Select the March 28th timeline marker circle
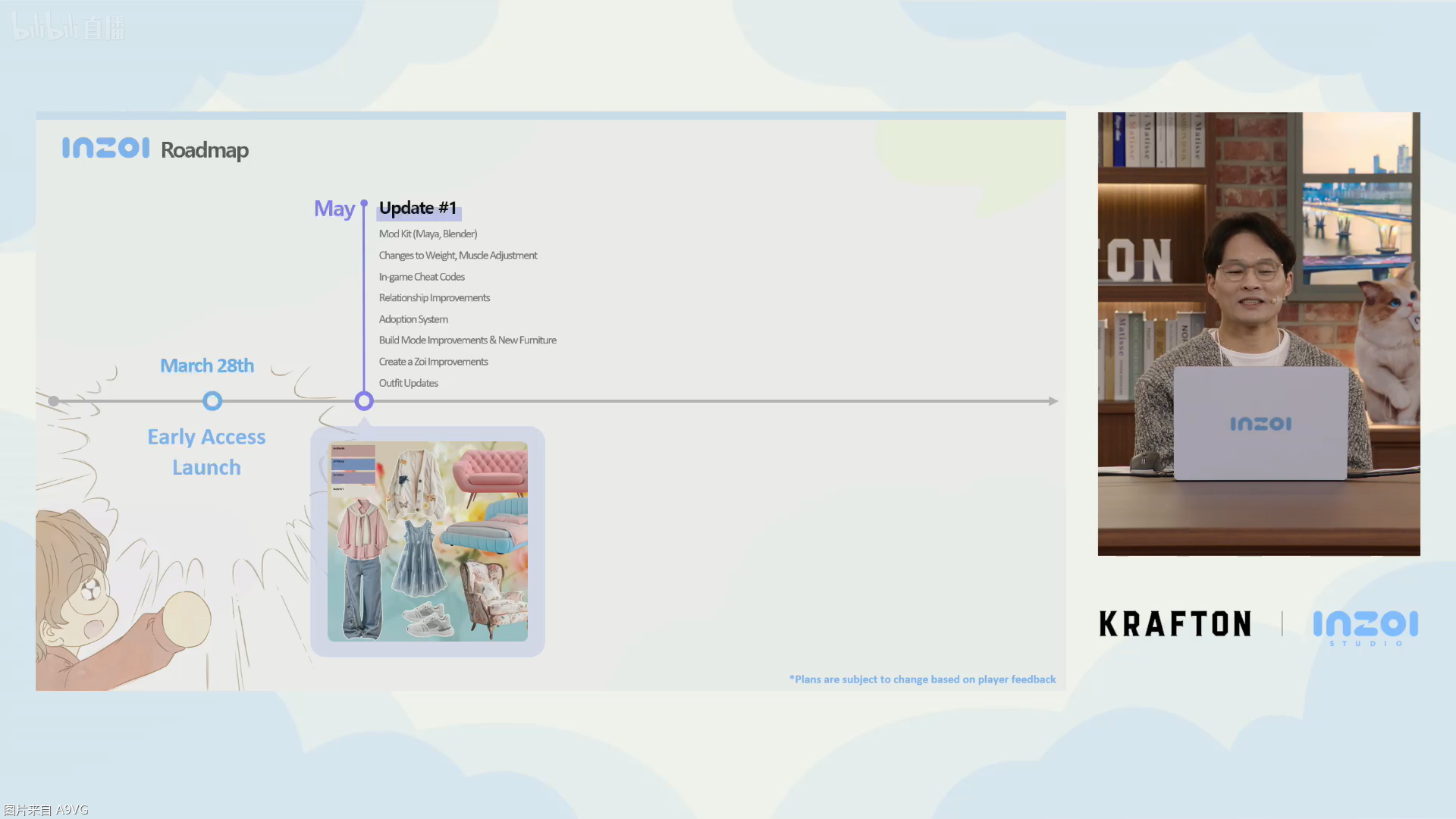This screenshot has height=819, width=1456. pyautogui.click(x=212, y=401)
